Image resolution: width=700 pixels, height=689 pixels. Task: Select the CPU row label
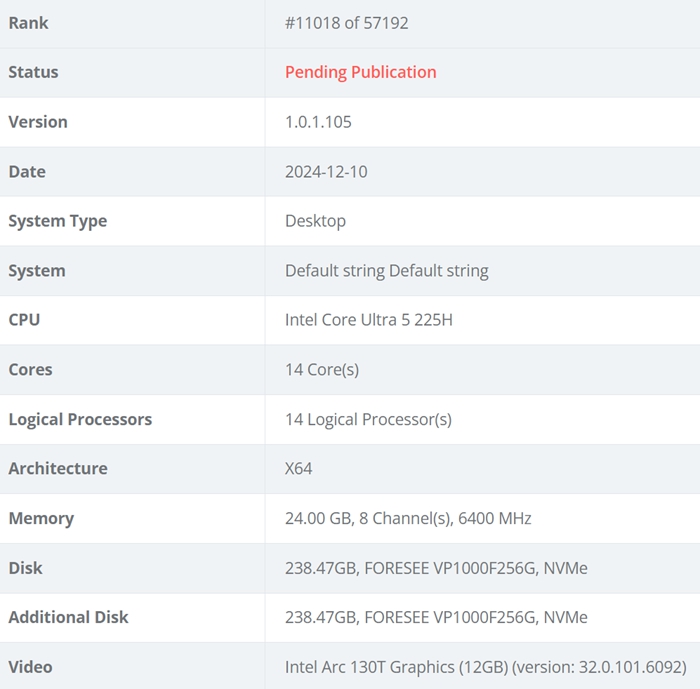click(x=24, y=320)
